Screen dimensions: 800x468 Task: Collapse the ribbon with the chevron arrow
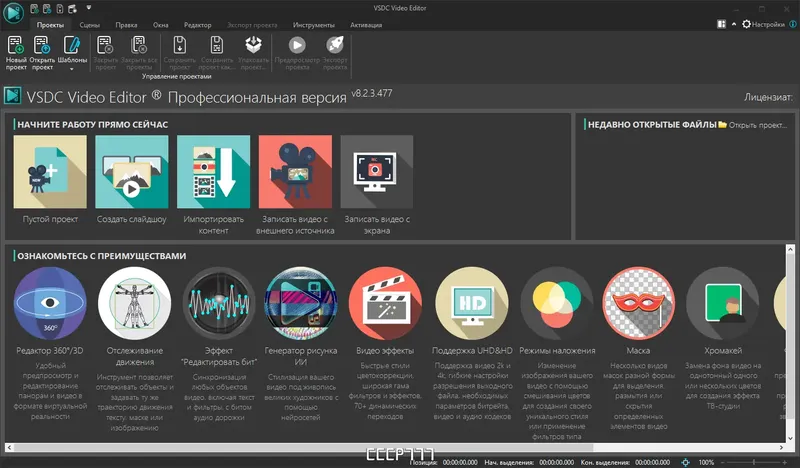point(734,24)
